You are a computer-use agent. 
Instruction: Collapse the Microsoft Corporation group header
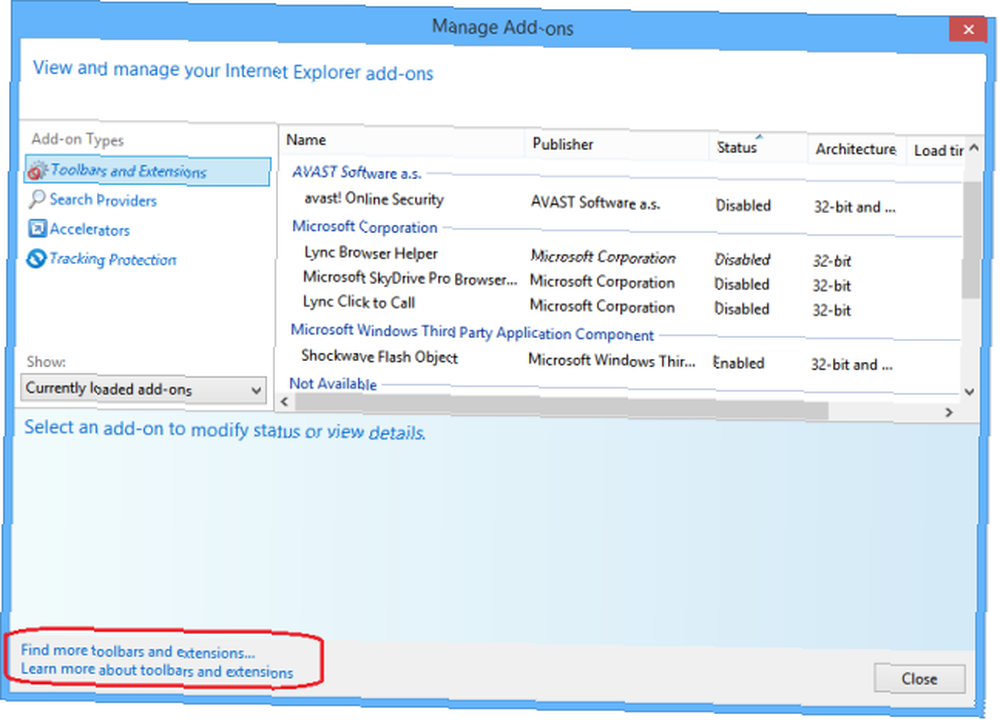click(365, 227)
